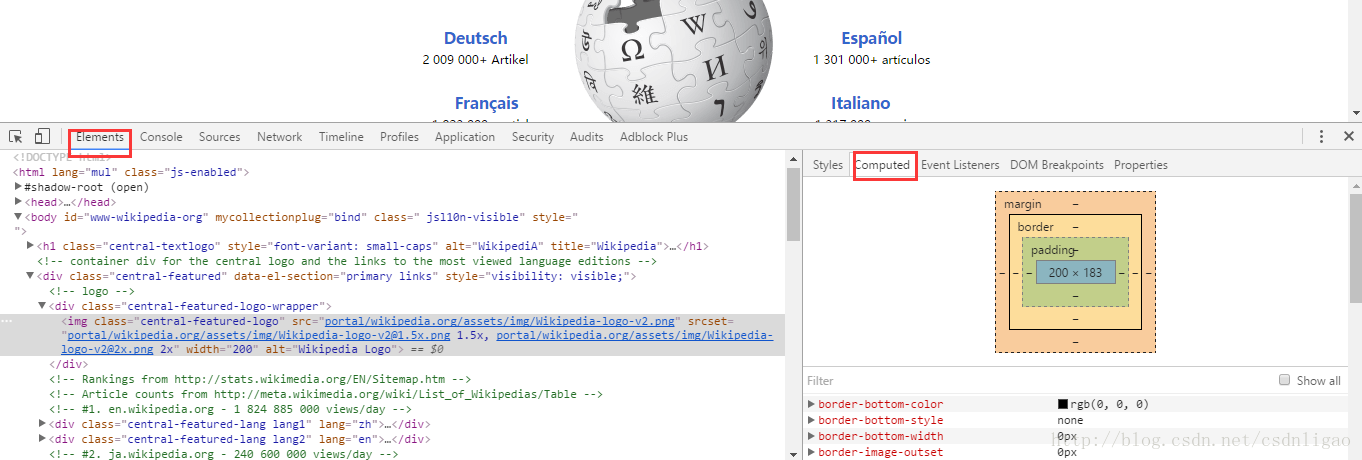This screenshot has width=1362, height=460.
Task: Switch to the Elements tab
Action: coord(100,137)
